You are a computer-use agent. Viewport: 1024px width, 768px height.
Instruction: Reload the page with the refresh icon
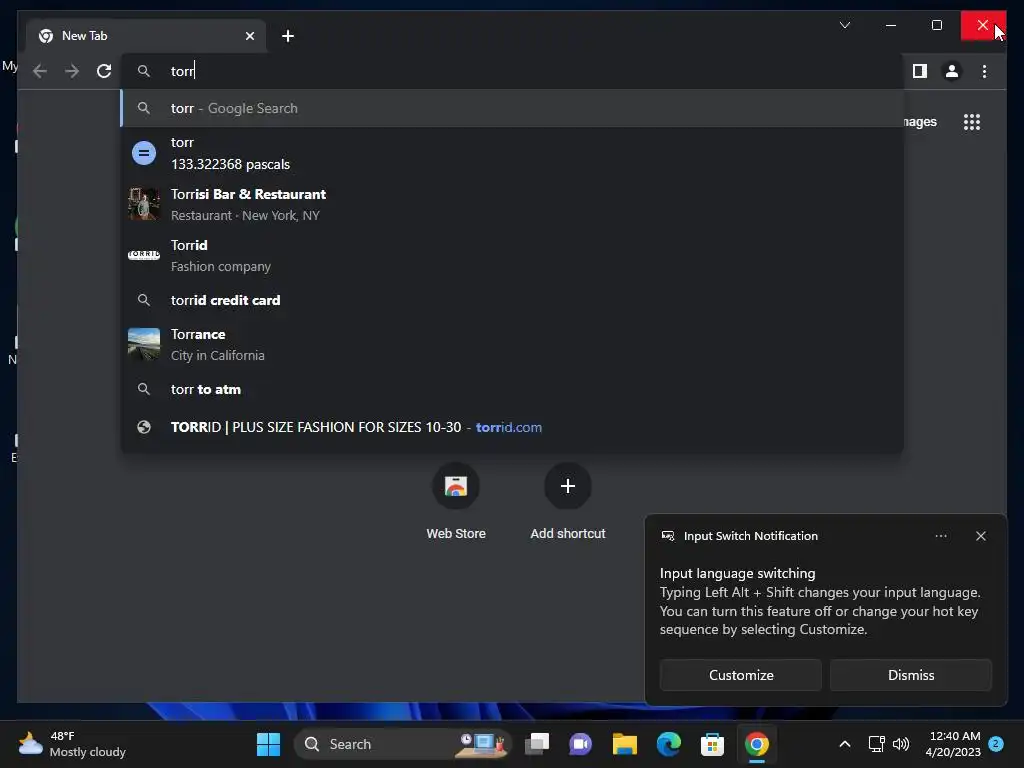[104, 71]
